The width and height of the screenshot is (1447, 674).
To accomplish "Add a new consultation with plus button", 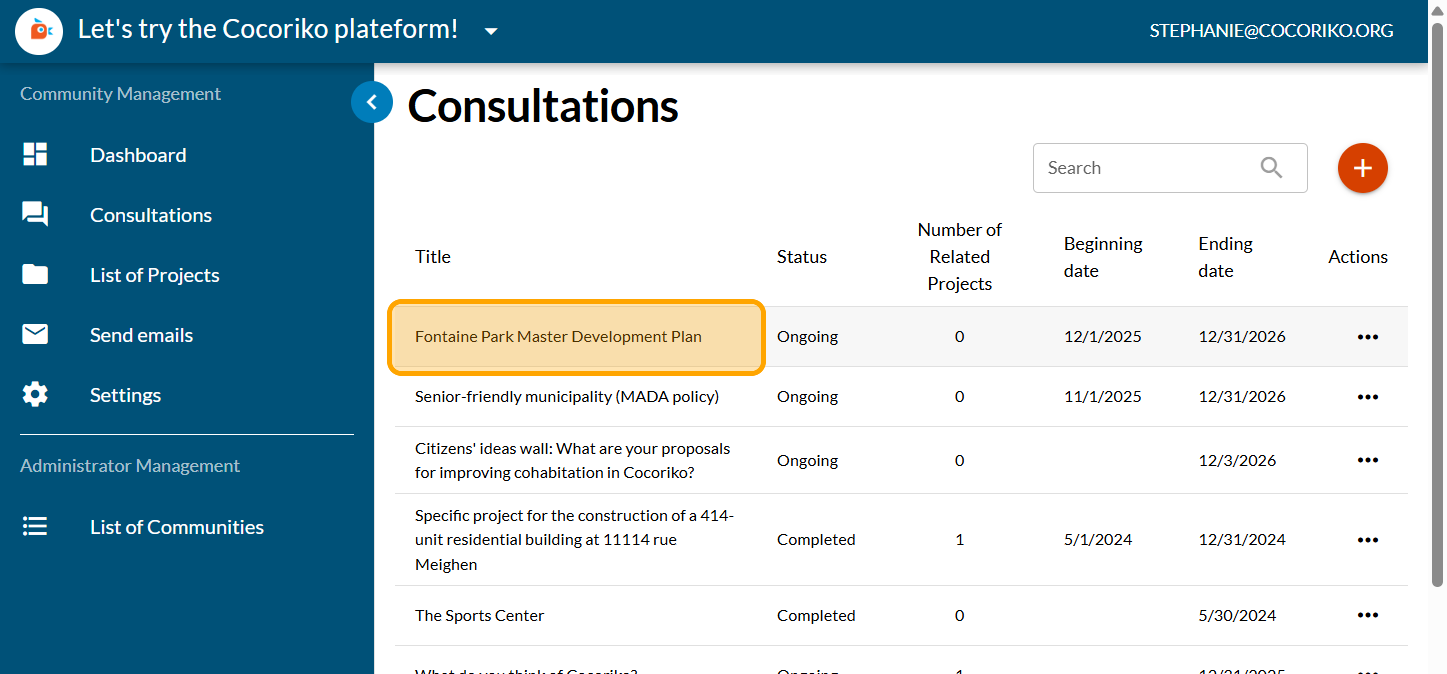I will (1362, 168).
